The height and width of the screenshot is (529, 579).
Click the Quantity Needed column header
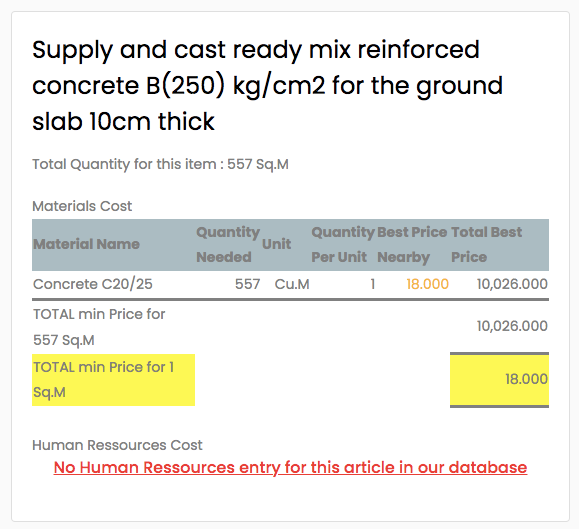(228, 244)
